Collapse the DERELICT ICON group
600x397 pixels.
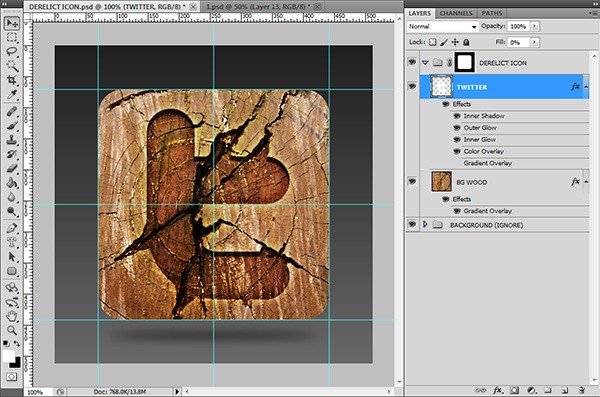point(425,62)
